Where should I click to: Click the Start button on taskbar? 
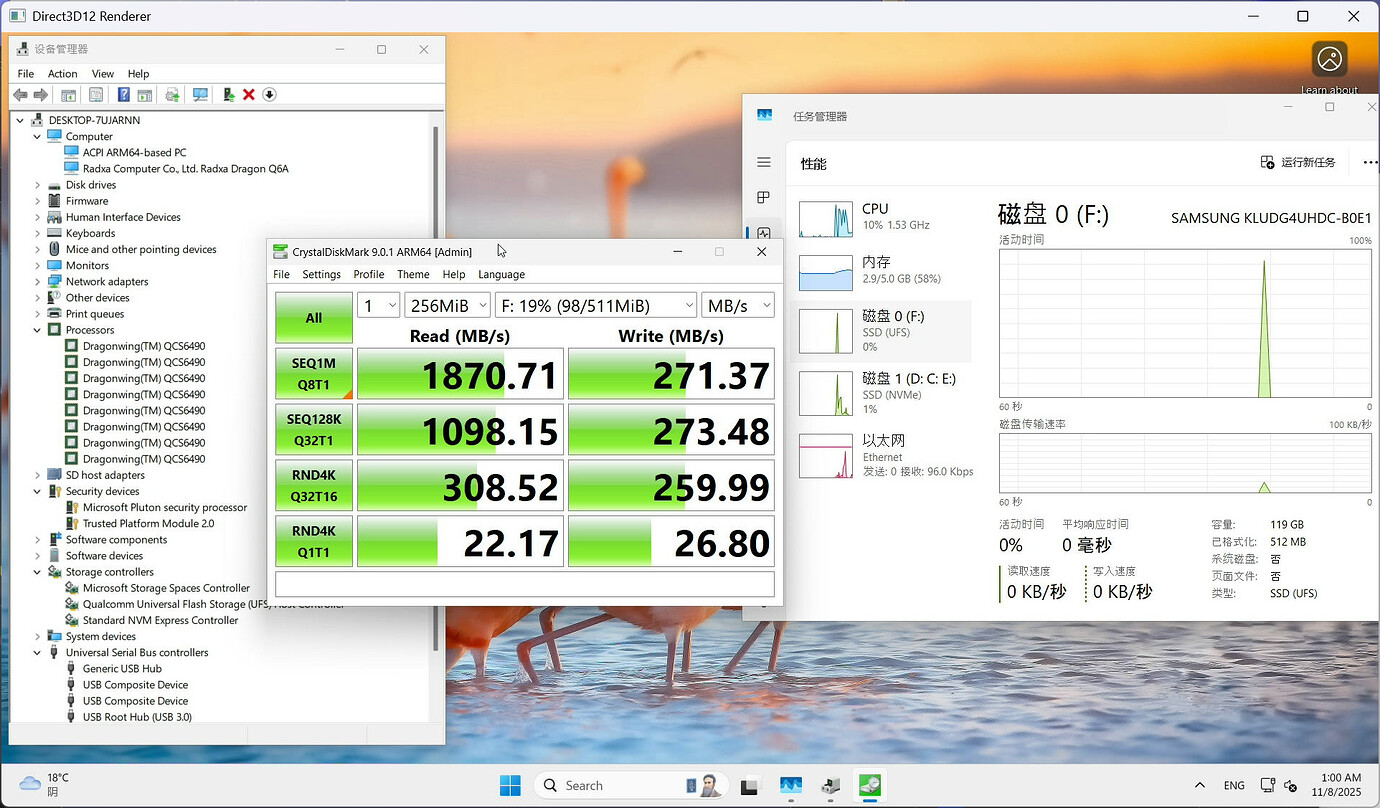pos(510,785)
